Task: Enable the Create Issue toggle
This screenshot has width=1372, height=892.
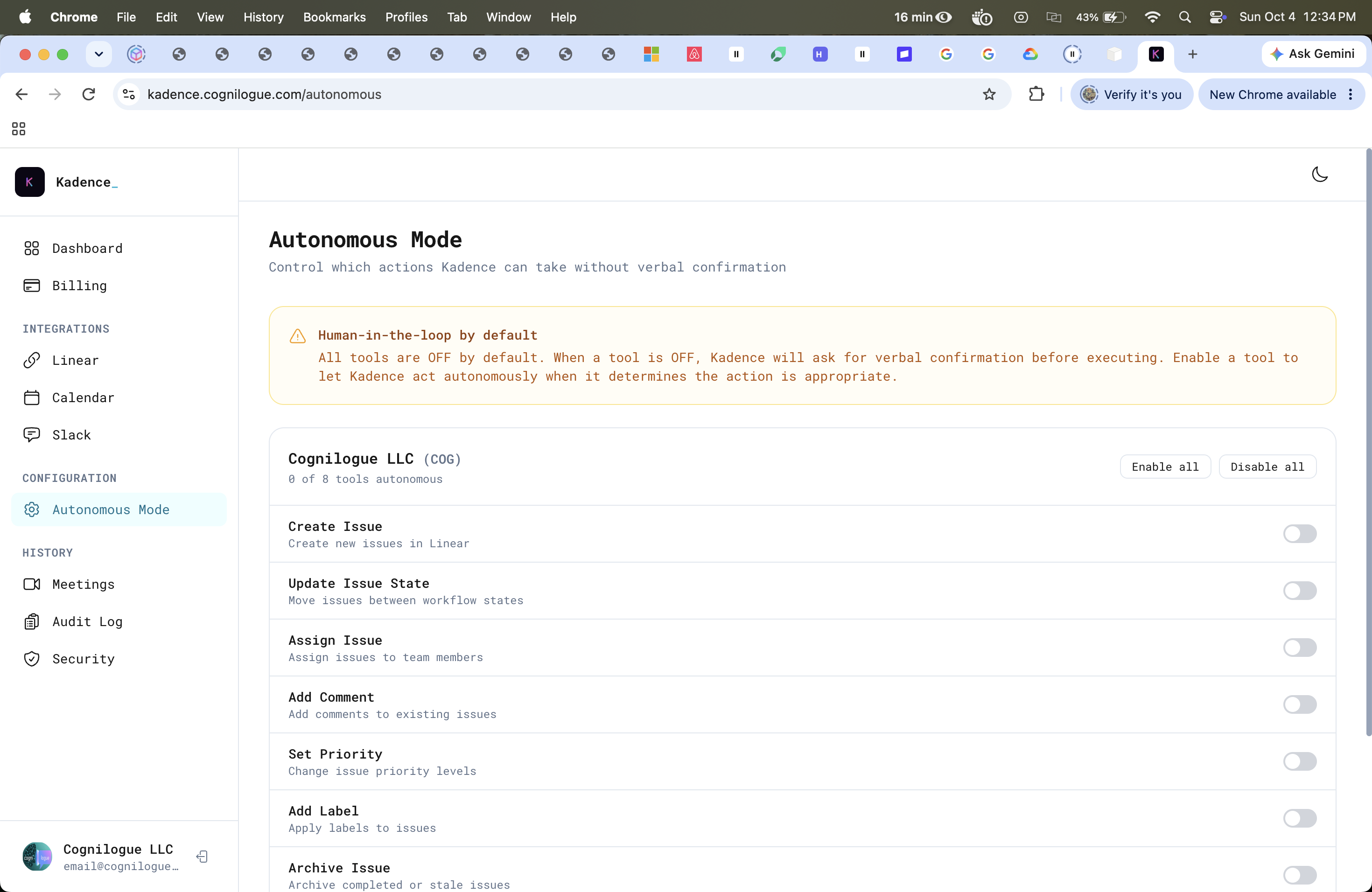Action: pyautogui.click(x=1299, y=534)
